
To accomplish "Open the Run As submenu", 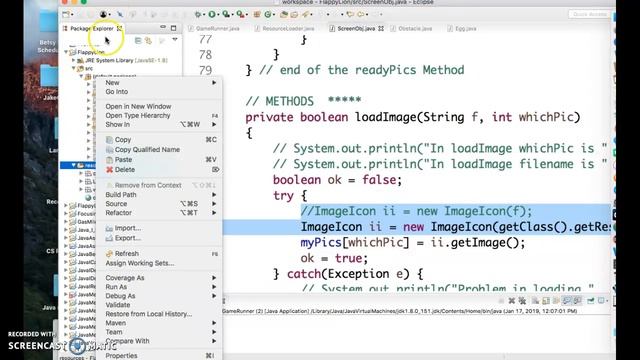I will point(160,287).
